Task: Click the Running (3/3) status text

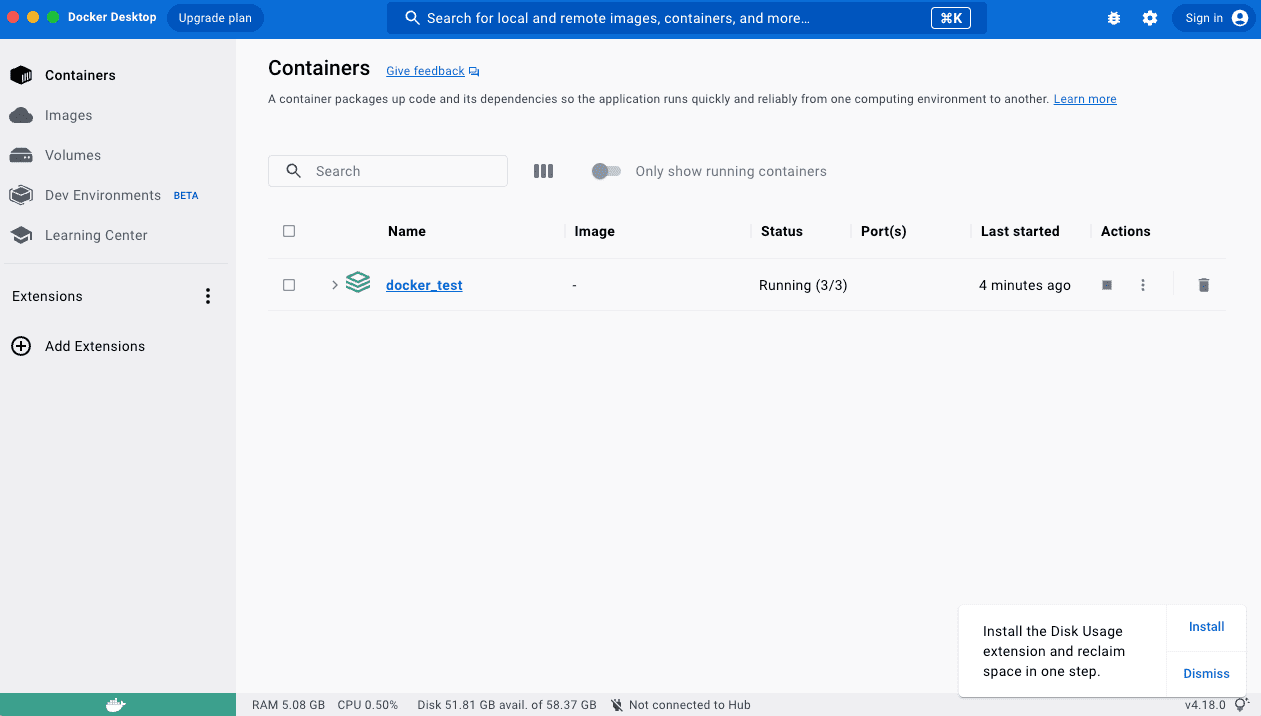Action: pos(803,285)
